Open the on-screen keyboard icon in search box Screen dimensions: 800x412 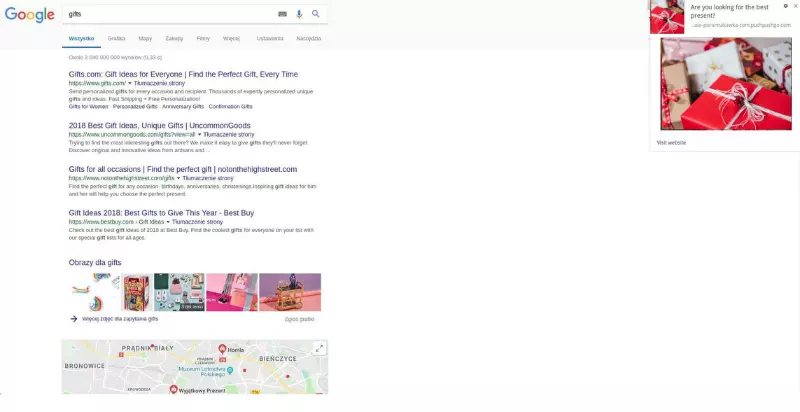(x=282, y=14)
